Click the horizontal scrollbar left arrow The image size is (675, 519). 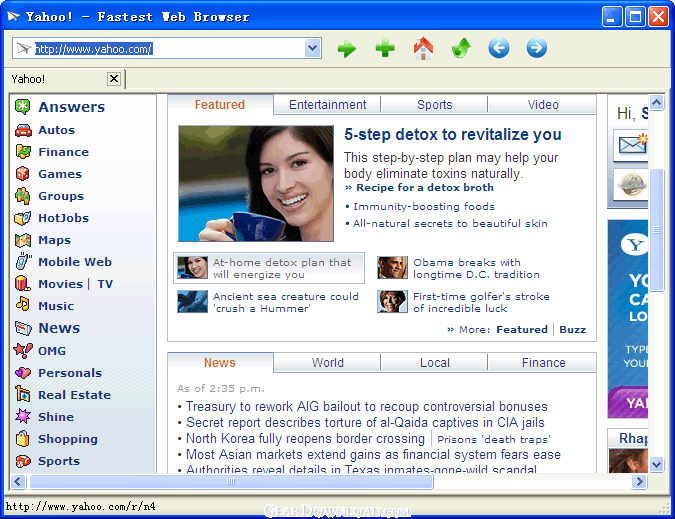point(17,481)
